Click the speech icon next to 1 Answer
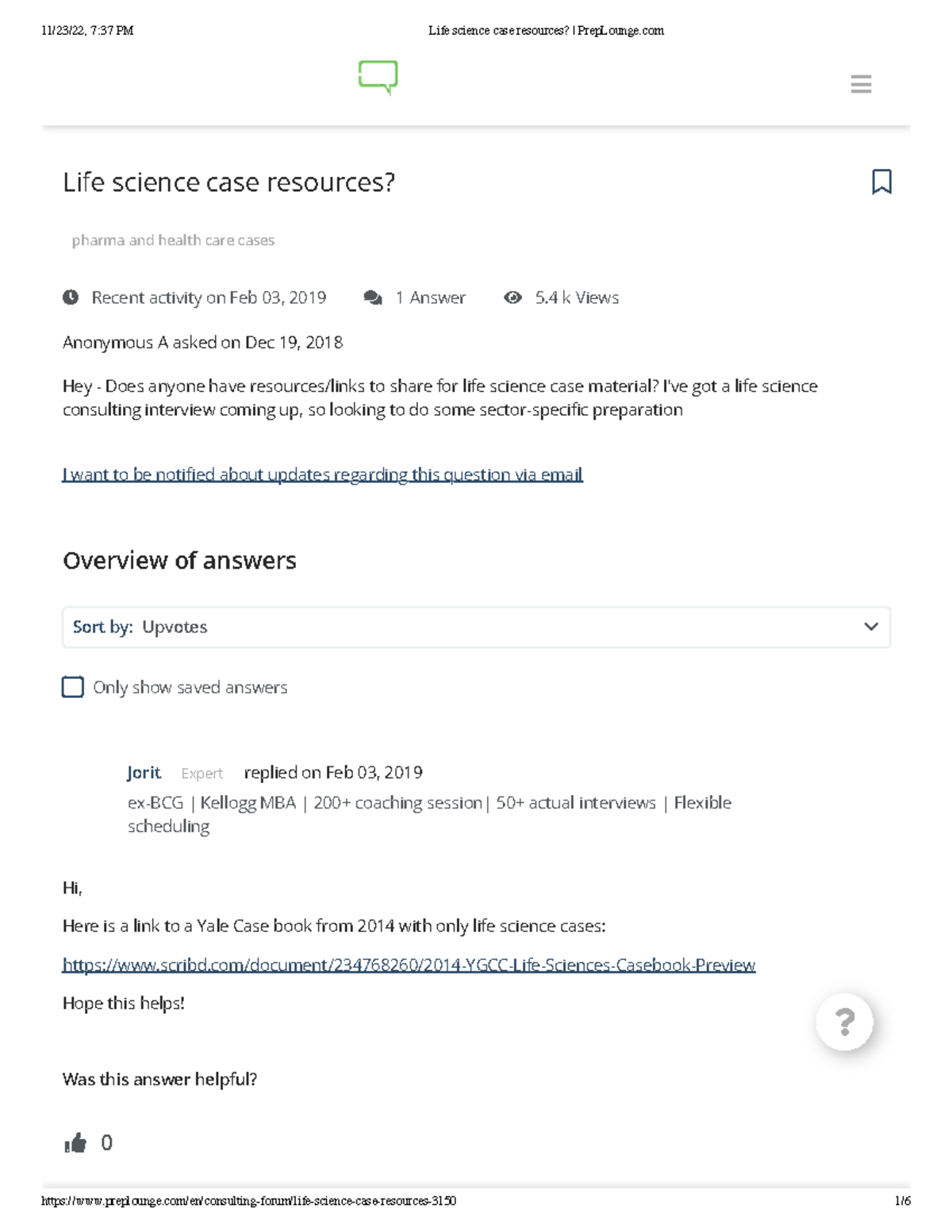 (x=373, y=296)
